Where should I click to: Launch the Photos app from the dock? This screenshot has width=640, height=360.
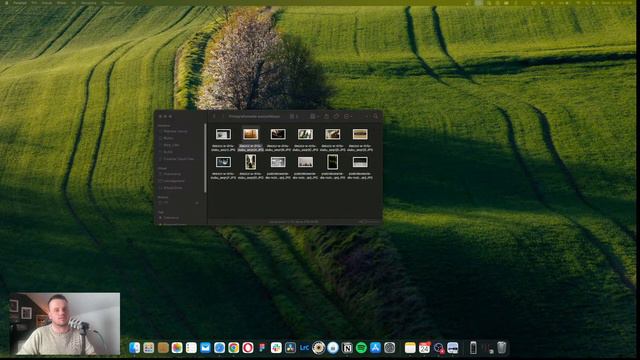[x=177, y=348]
